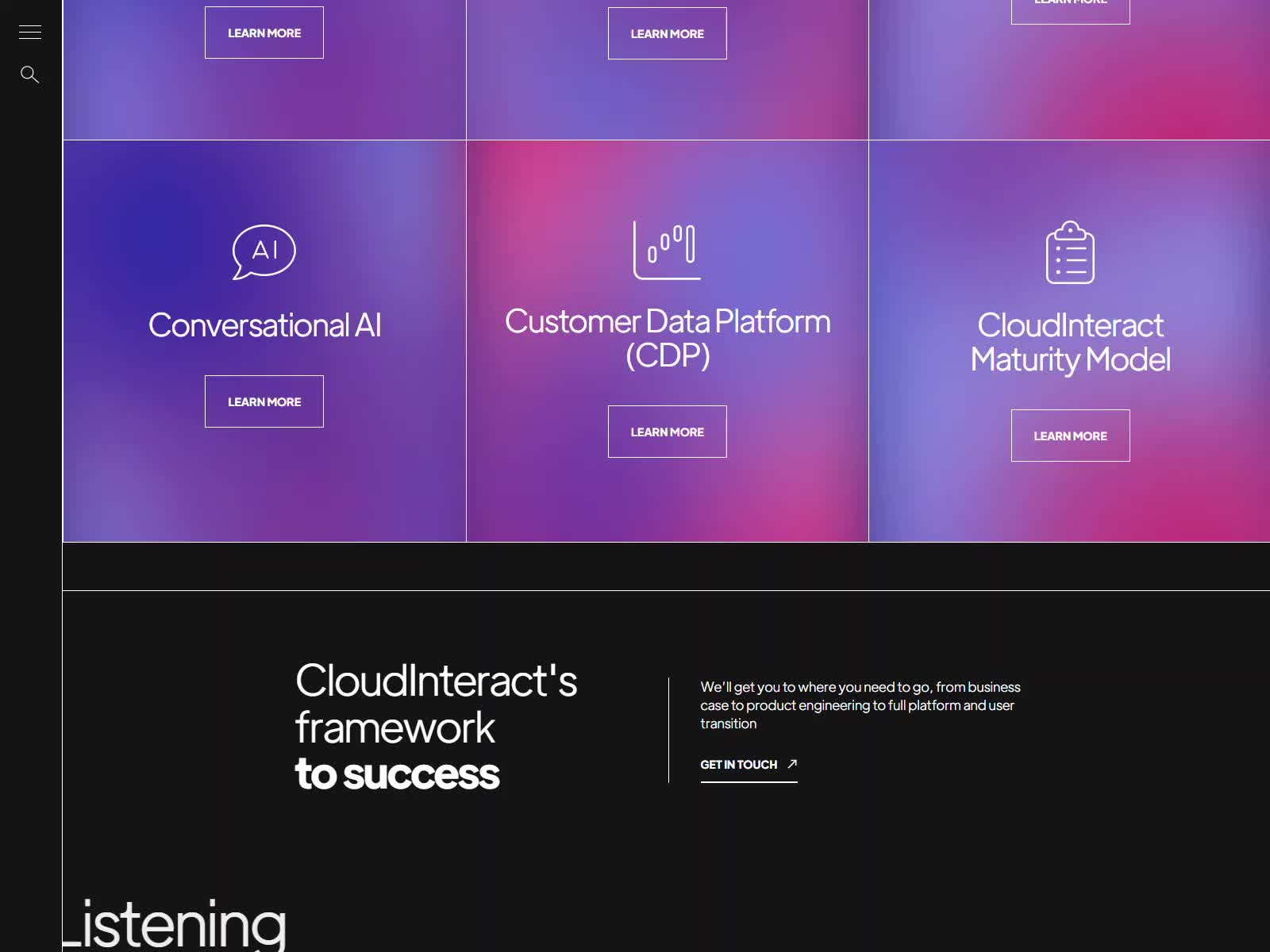Click Learn More in the card above Customer Data Platform

(667, 33)
